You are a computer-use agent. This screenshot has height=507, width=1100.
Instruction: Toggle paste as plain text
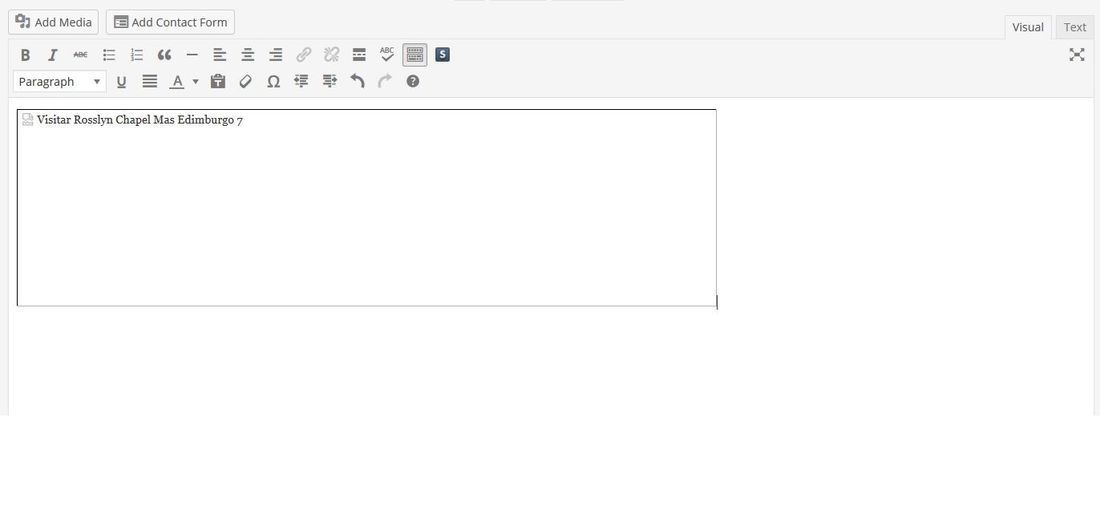[x=217, y=81]
